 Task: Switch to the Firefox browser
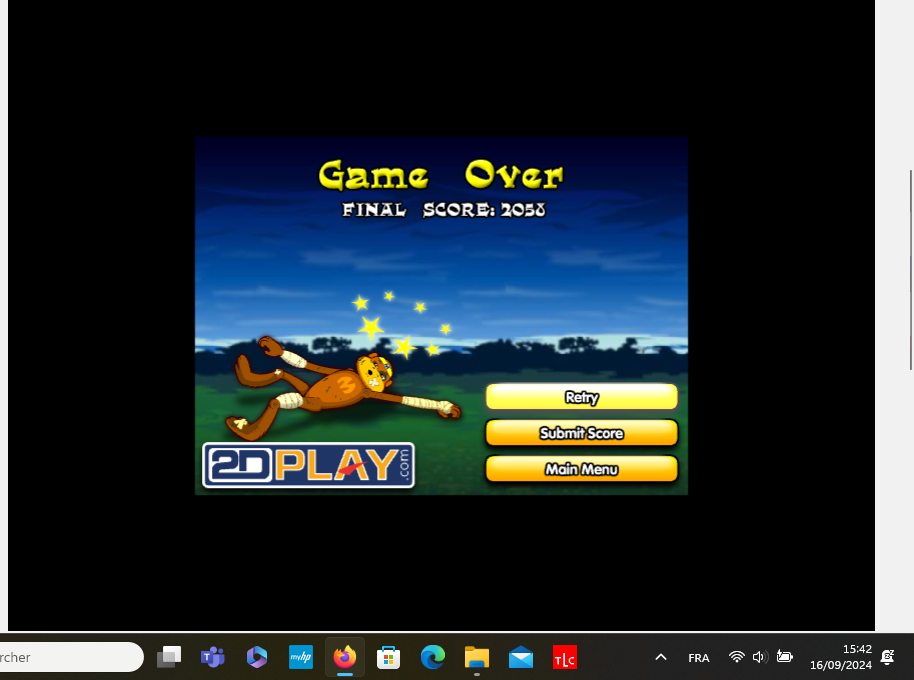345,657
